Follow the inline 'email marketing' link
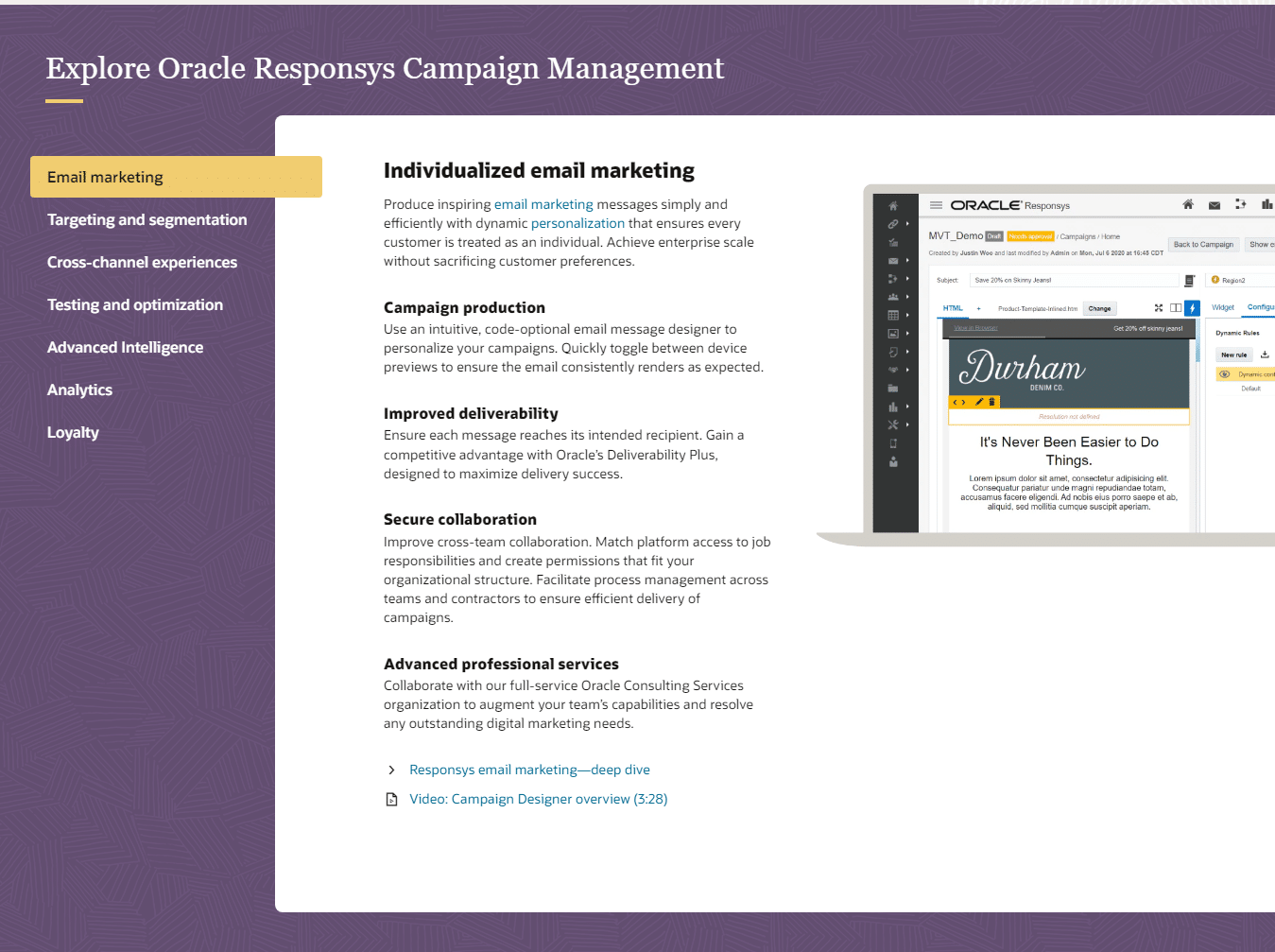Viewport: 1275px width, 952px height. (x=543, y=204)
